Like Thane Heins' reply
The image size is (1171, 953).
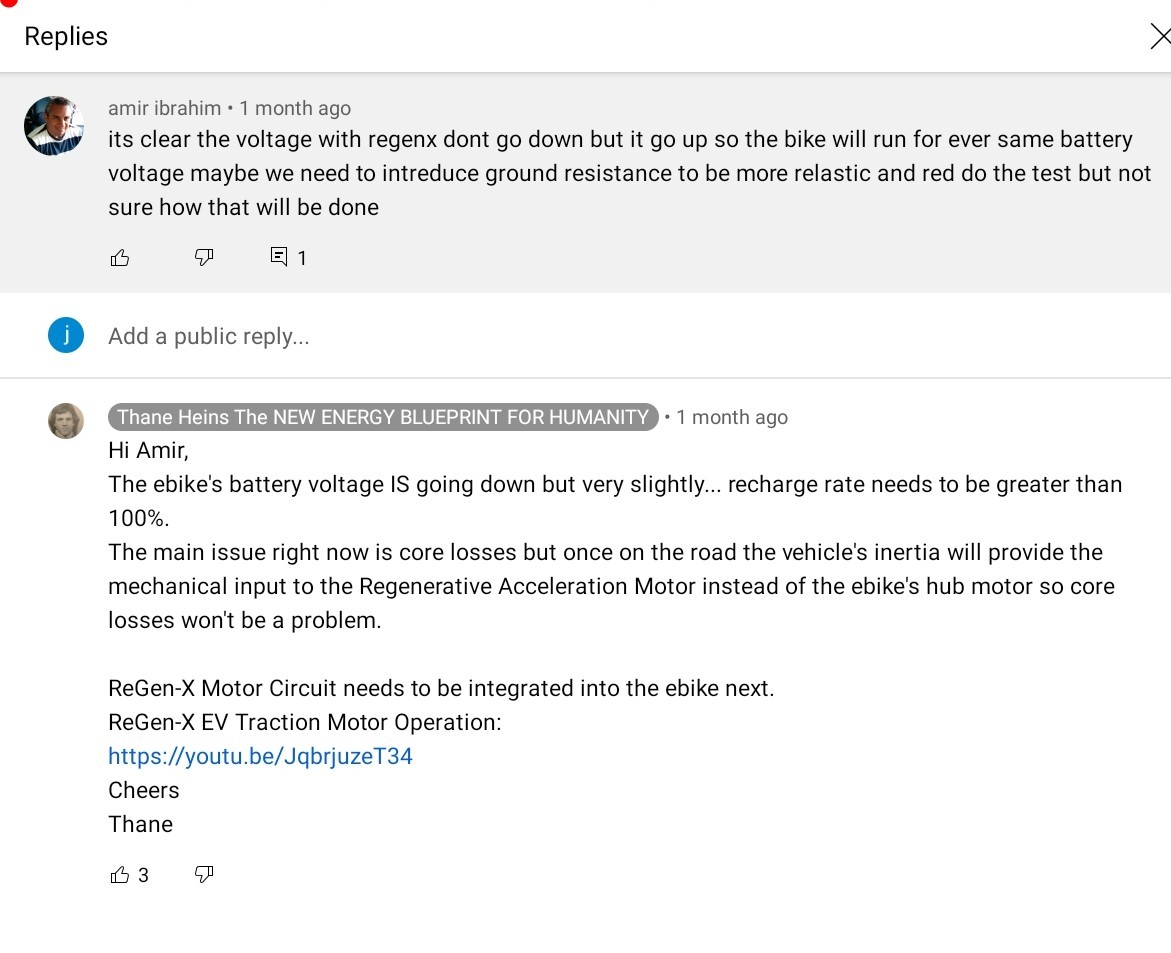pyautogui.click(x=119, y=875)
